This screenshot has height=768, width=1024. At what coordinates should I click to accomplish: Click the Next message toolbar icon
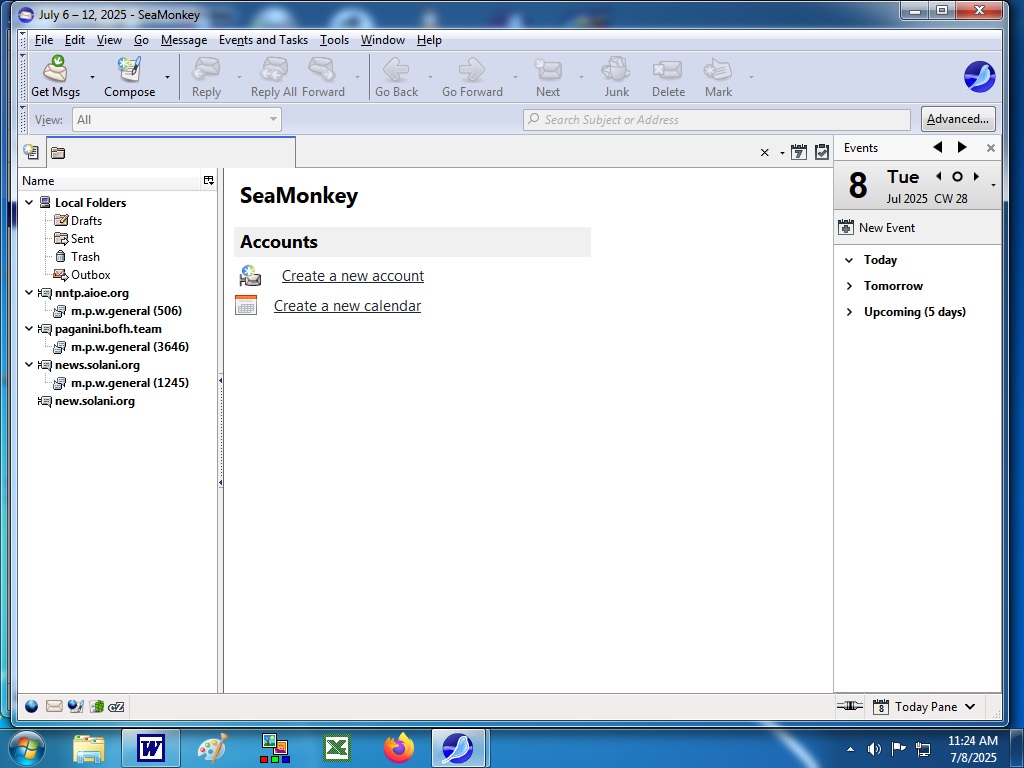tap(547, 68)
